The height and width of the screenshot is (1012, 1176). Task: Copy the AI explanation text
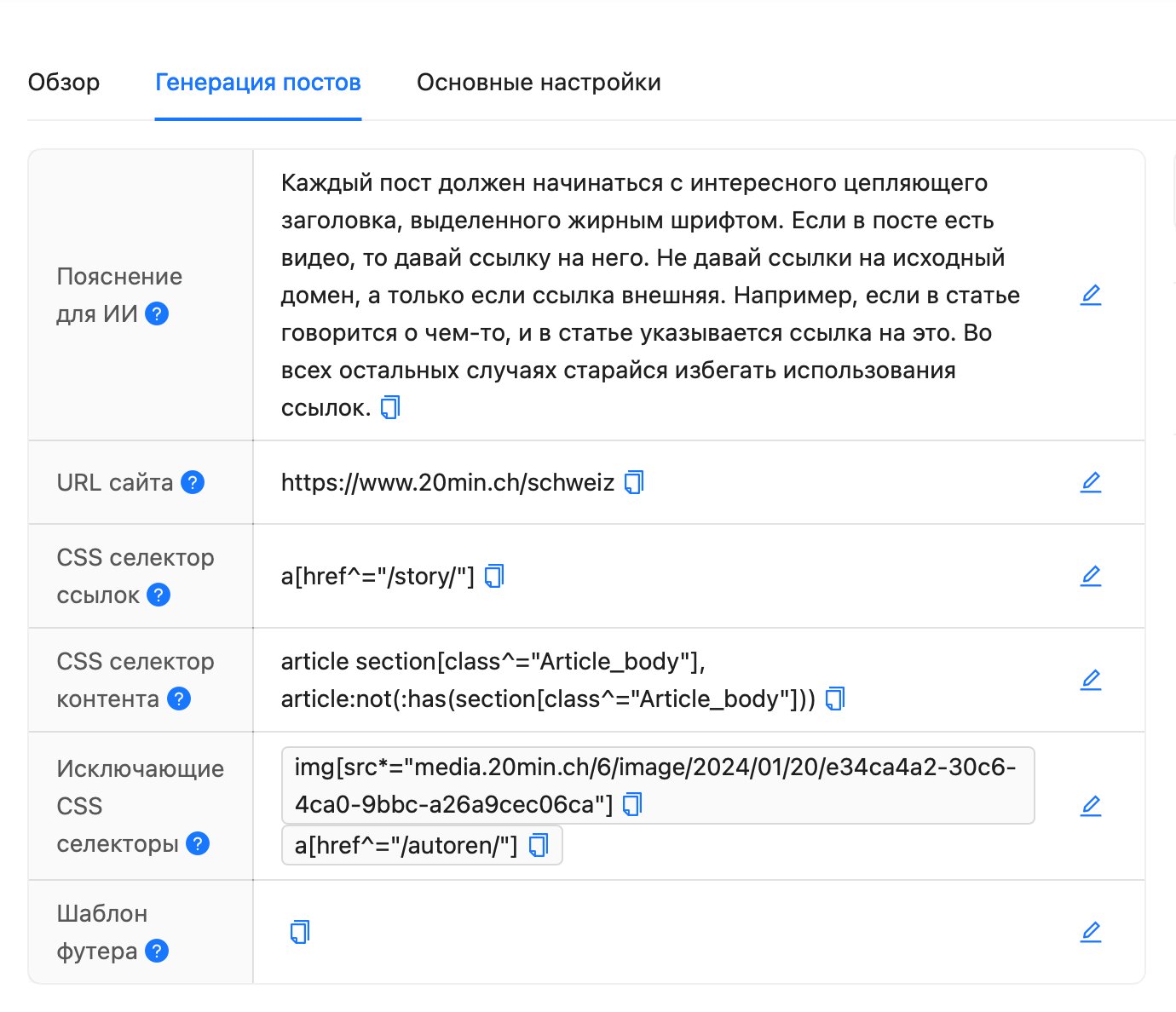point(390,408)
